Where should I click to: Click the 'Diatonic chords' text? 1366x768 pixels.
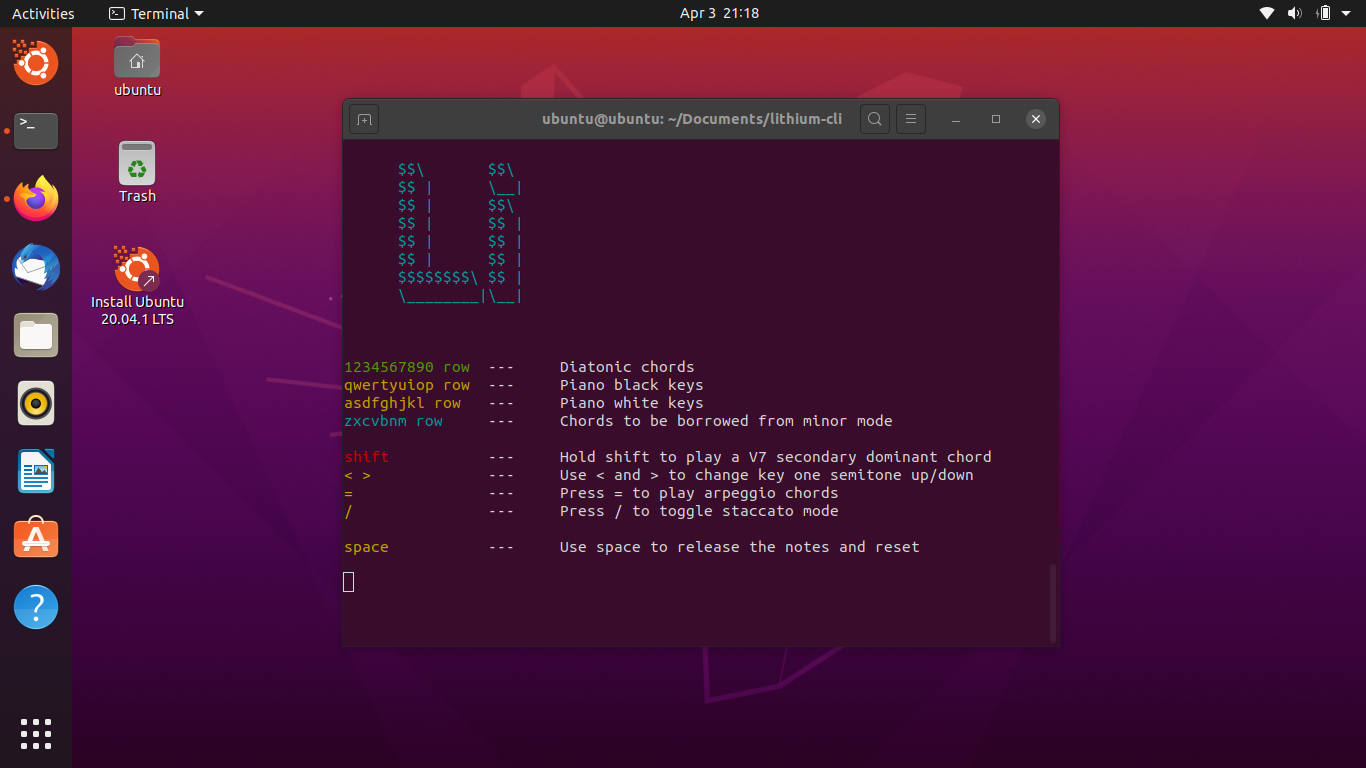(627, 367)
